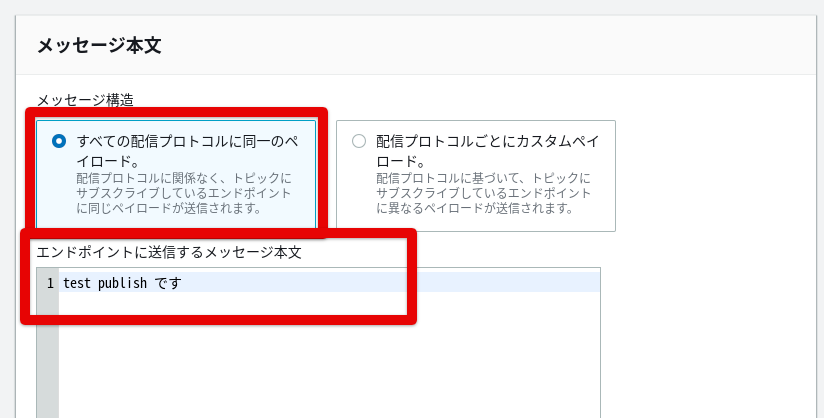Select the custom payload per delivery protocol radio button

point(359,141)
